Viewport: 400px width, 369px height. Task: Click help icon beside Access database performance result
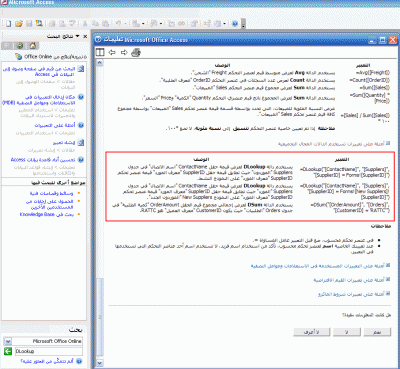pos(81,160)
